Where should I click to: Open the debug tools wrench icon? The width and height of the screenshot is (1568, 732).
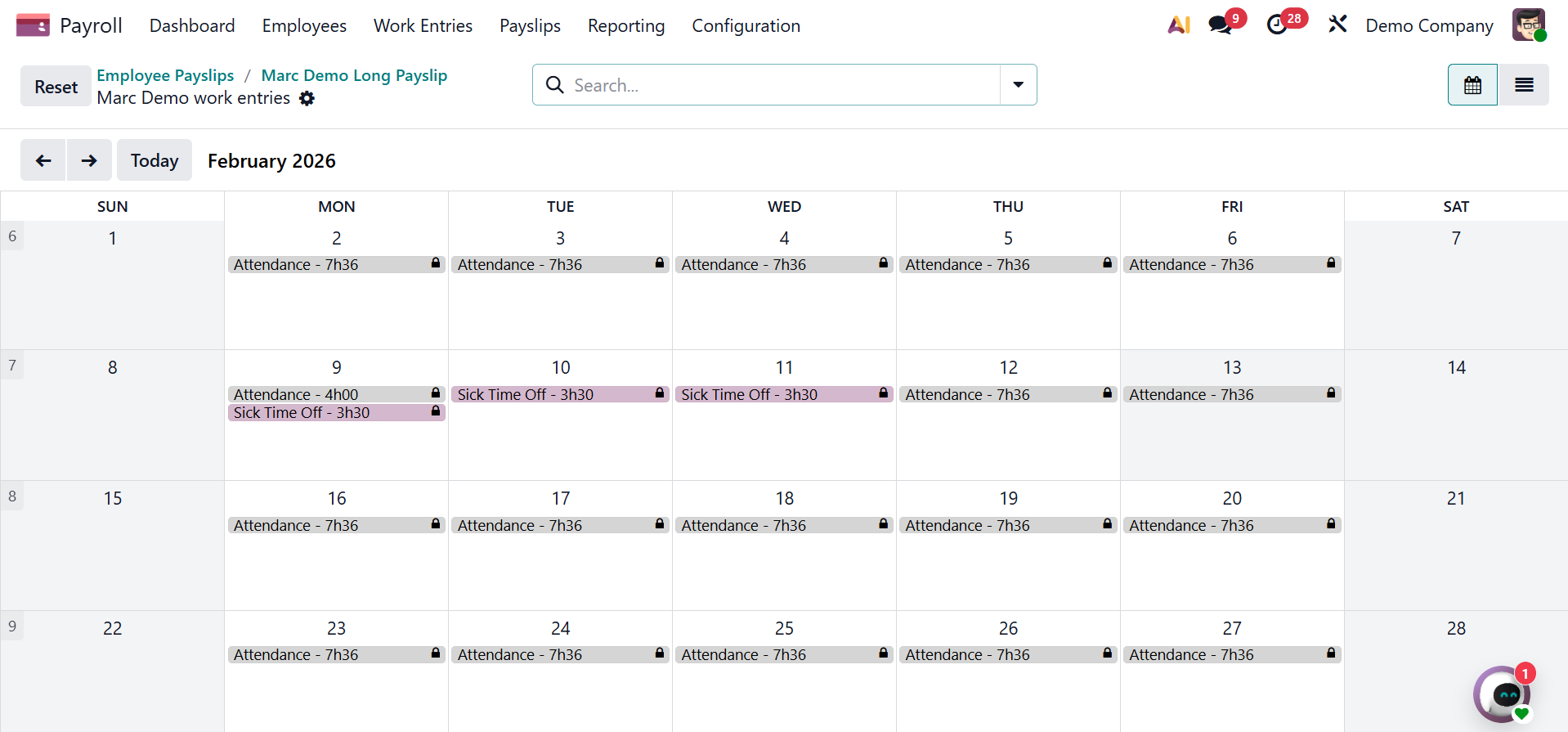coord(1337,25)
